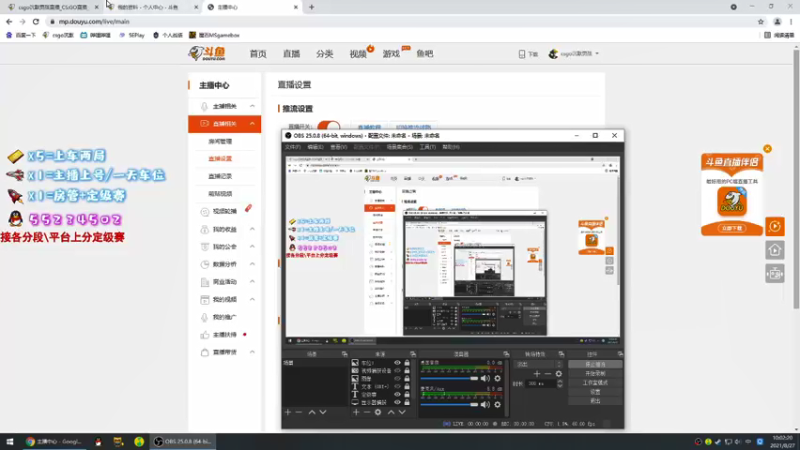Toggle lock on video capture device source

(407, 371)
